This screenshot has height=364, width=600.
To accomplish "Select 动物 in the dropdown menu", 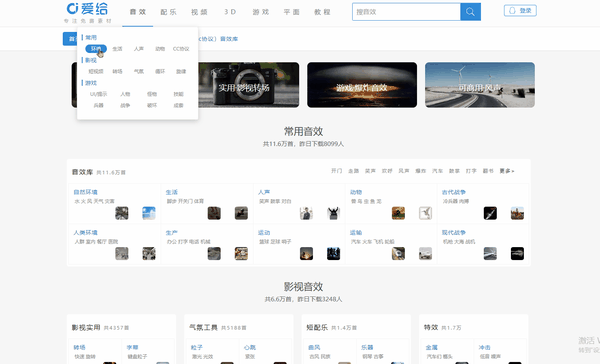I will 160,49.
